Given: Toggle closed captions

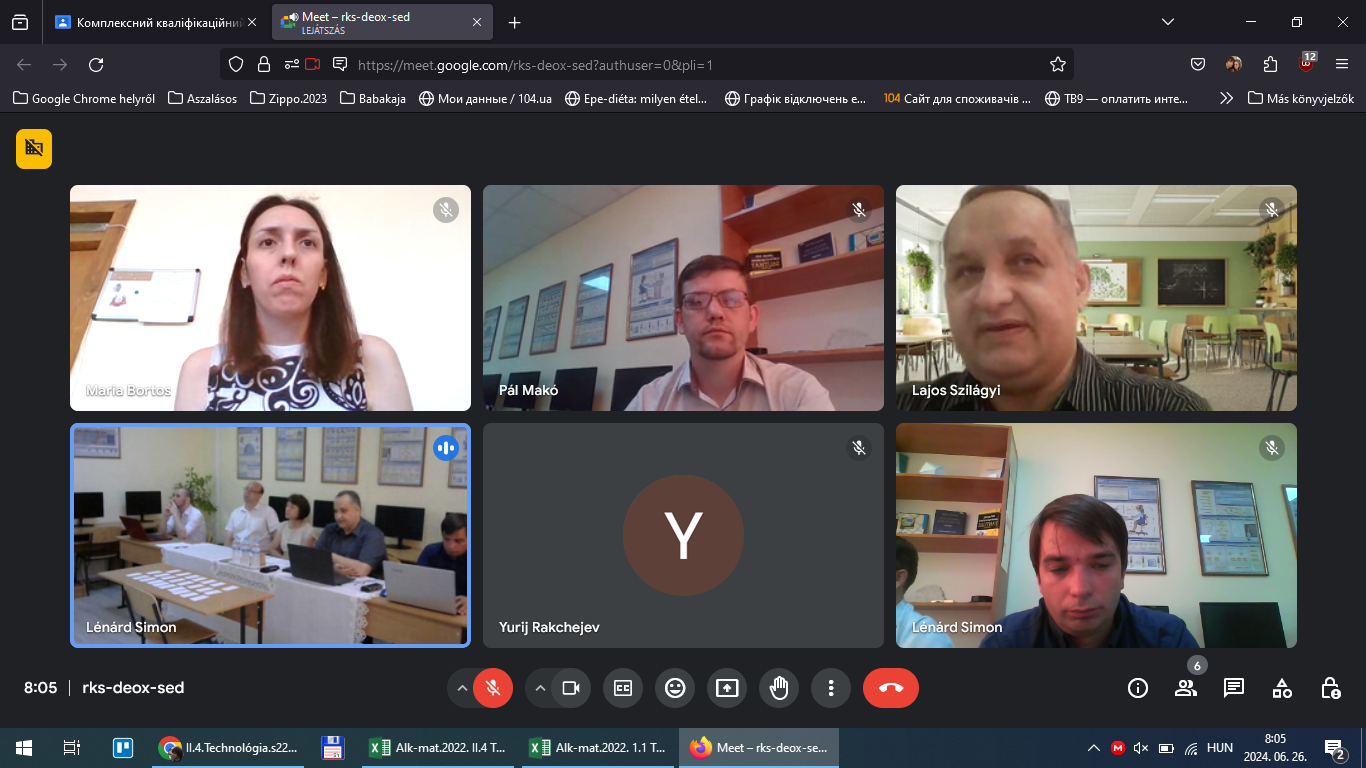Looking at the screenshot, I should (623, 688).
